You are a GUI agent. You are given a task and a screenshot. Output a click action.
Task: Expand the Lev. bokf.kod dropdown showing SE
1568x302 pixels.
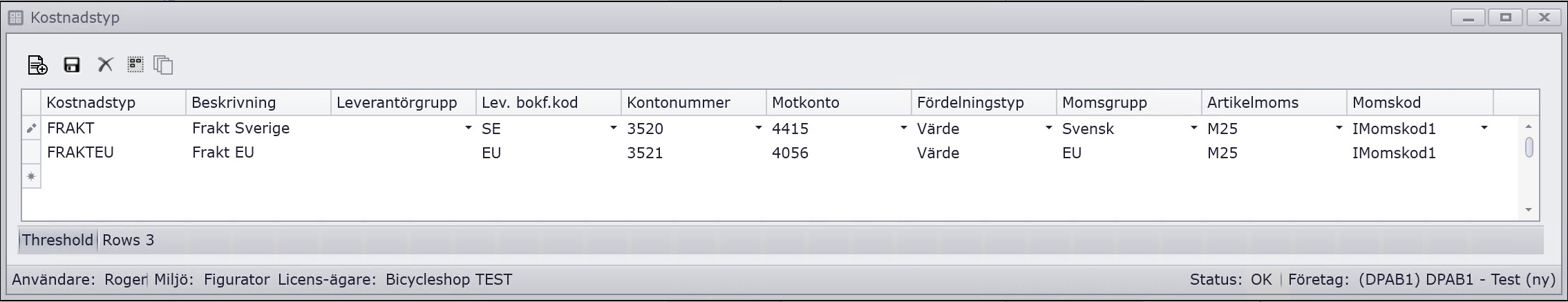(x=613, y=129)
